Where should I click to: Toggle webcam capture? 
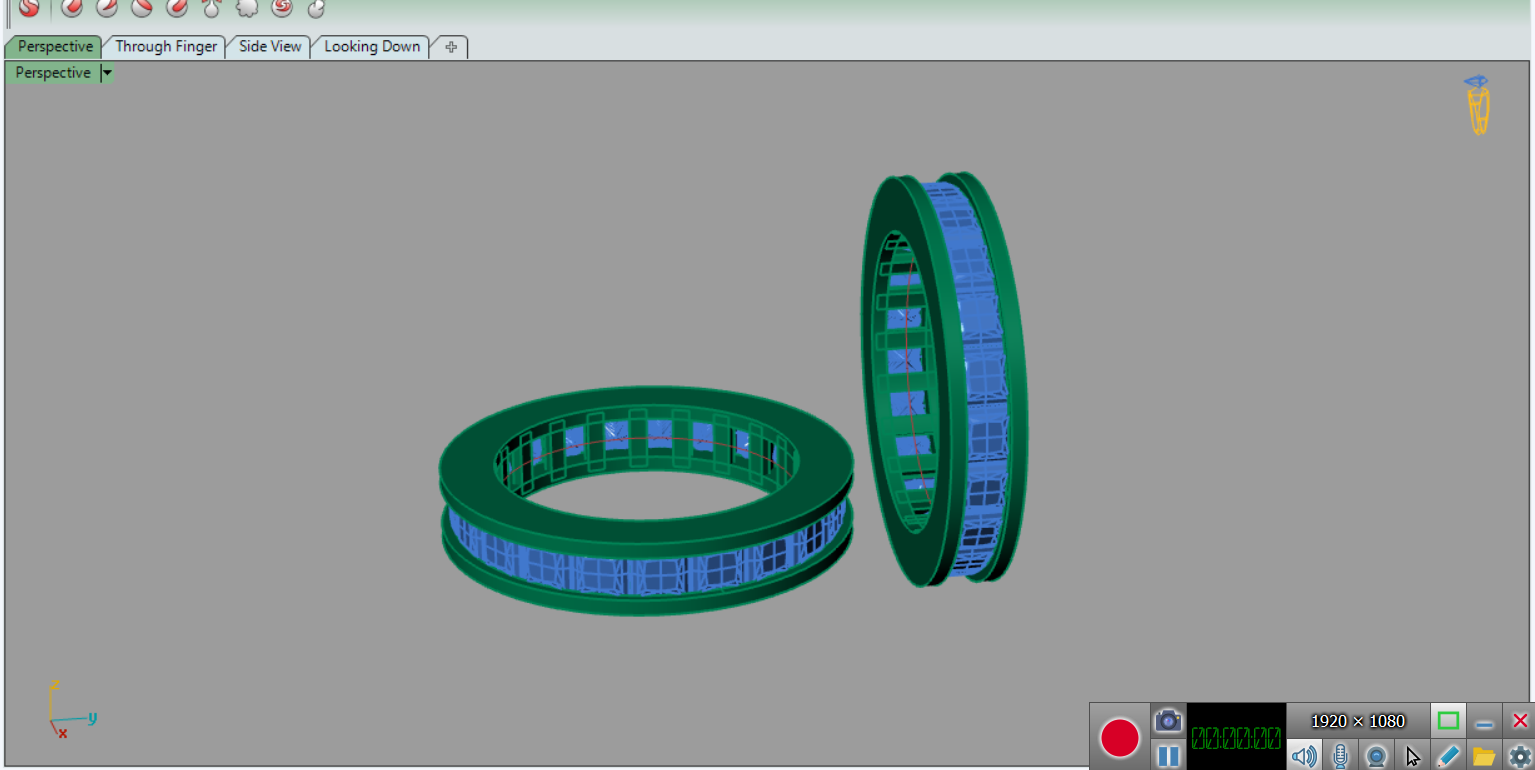point(1376,756)
